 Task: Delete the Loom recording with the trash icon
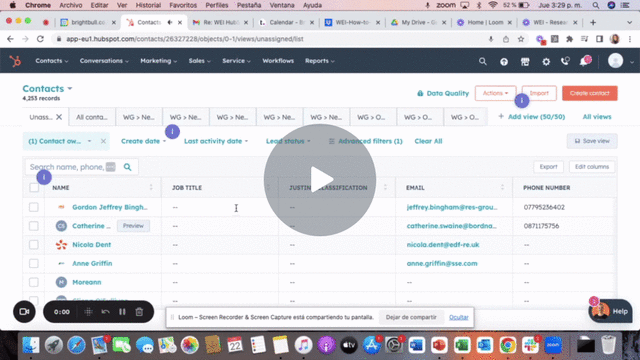pos(139,312)
